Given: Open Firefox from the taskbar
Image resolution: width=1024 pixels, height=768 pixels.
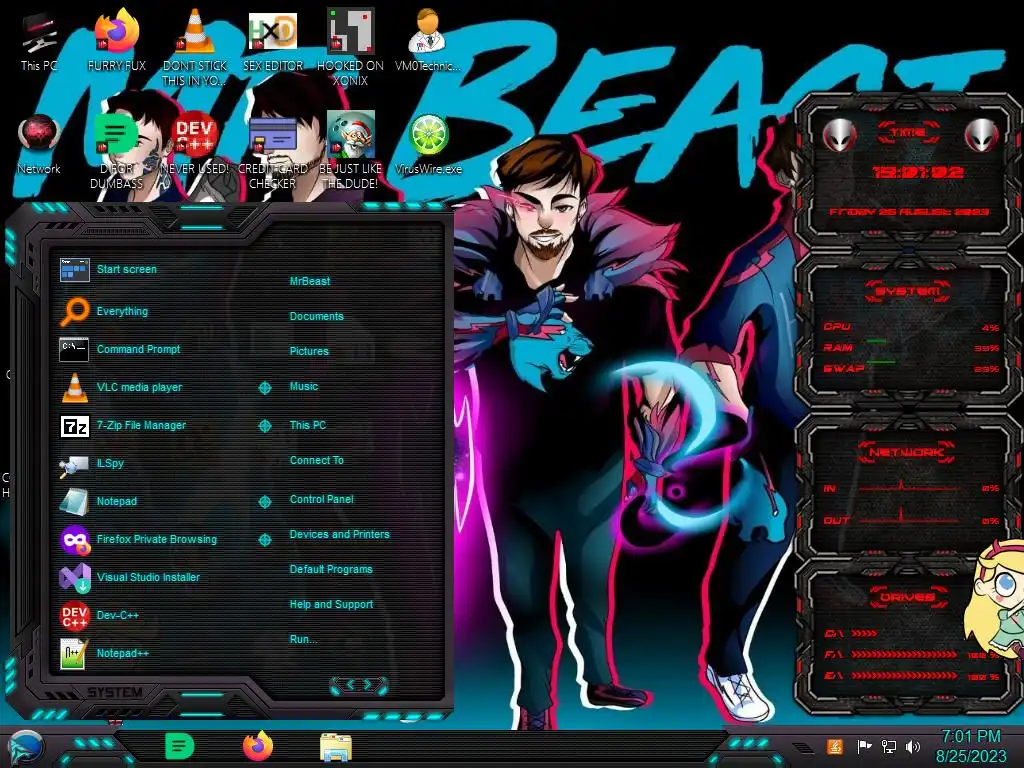Looking at the screenshot, I should coord(258,746).
